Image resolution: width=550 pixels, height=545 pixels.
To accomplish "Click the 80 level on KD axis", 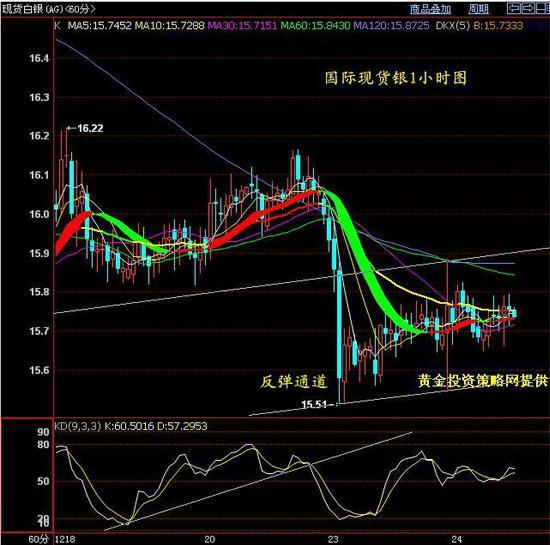I will pos(43,445).
